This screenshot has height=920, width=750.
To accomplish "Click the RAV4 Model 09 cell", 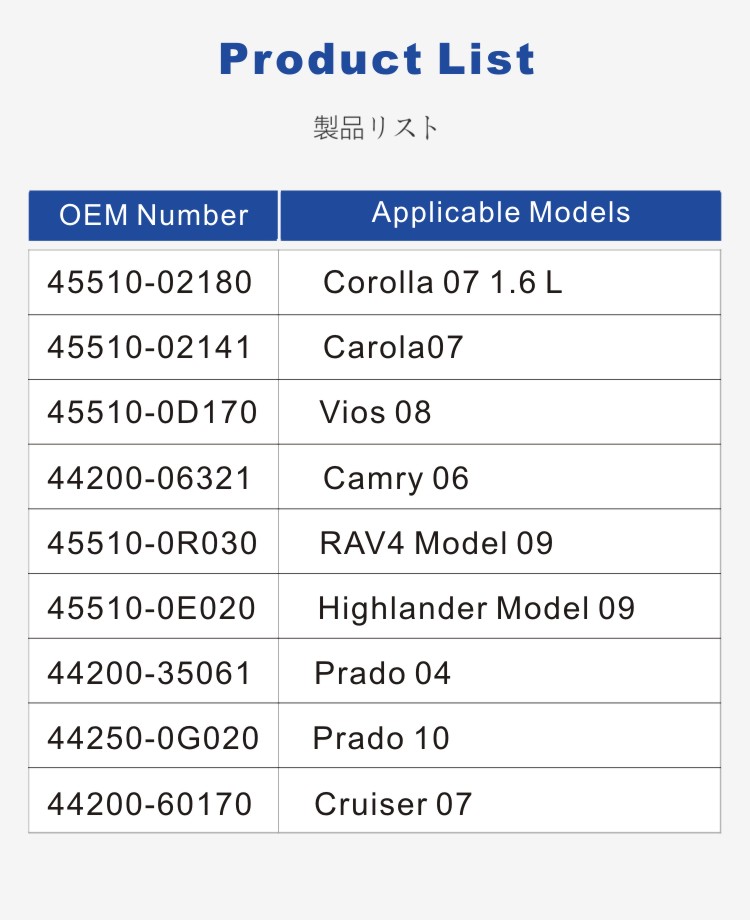I will tap(436, 543).
